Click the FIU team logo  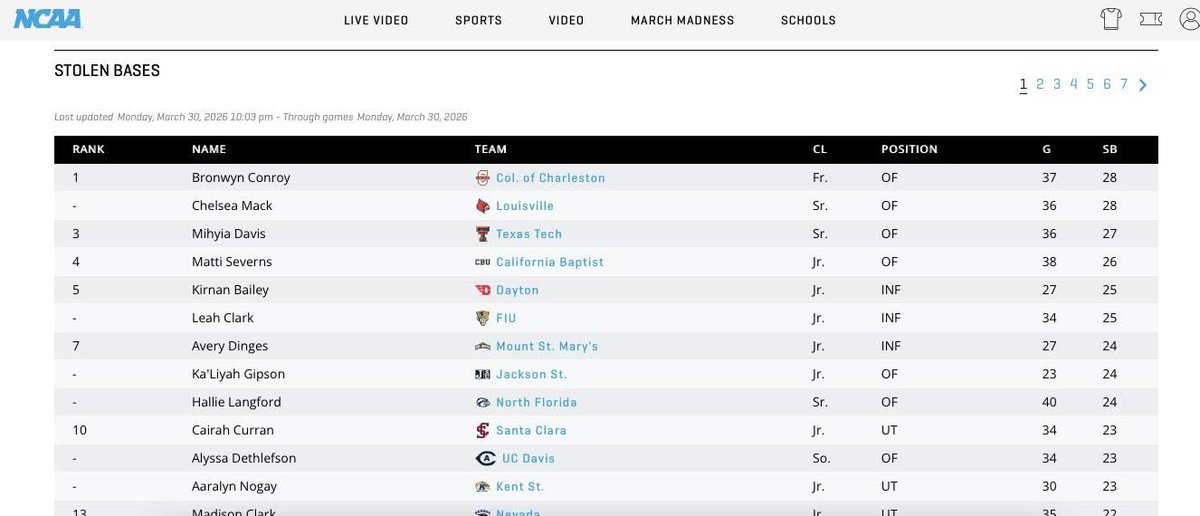coord(483,318)
